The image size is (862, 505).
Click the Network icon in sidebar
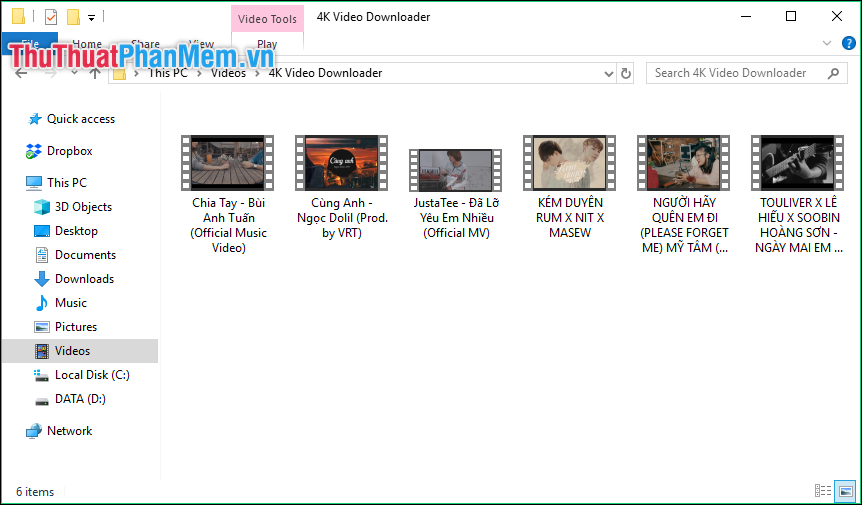coord(34,431)
